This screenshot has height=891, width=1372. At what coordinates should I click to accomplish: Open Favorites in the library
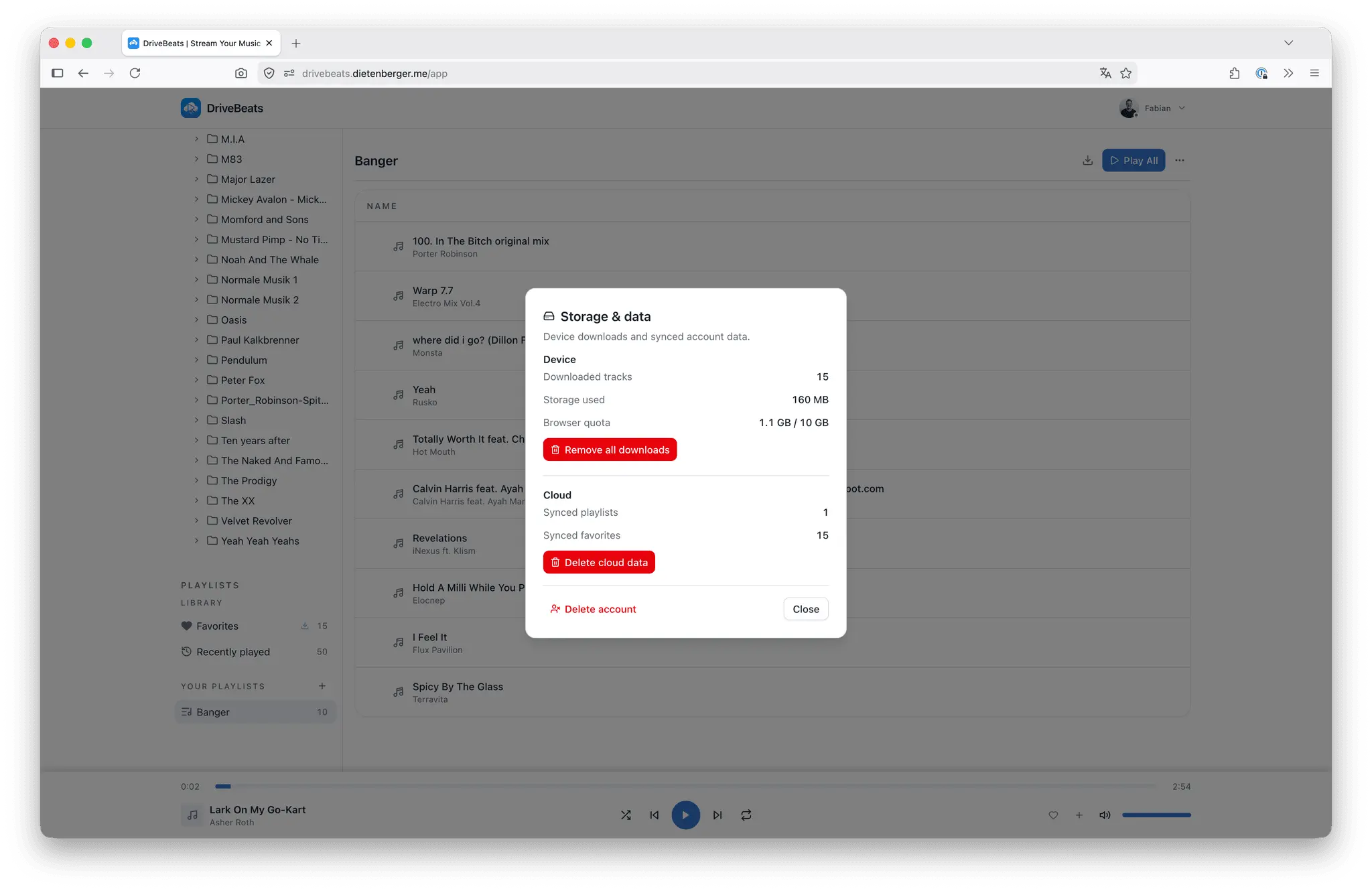255,626
